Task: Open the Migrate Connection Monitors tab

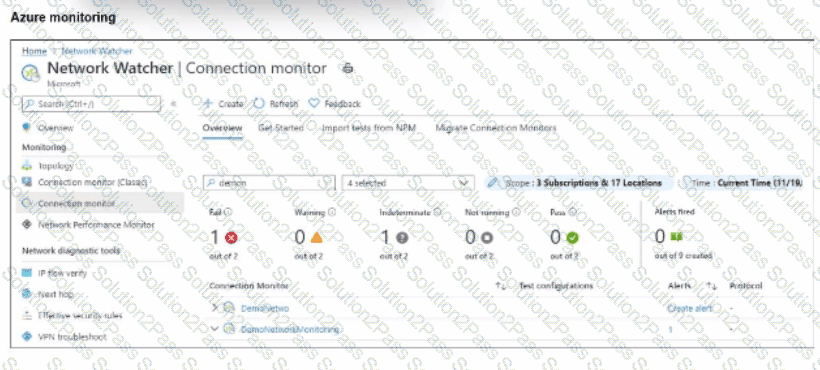Action: click(496, 128)
